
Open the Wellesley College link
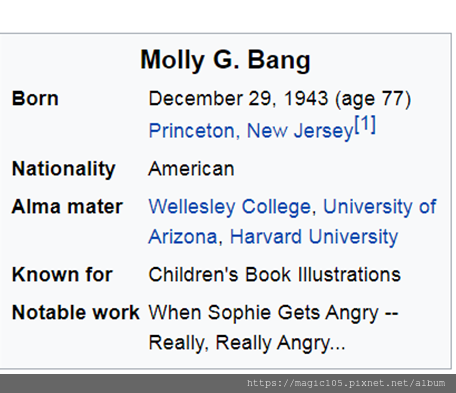click(x=229, y=207)
